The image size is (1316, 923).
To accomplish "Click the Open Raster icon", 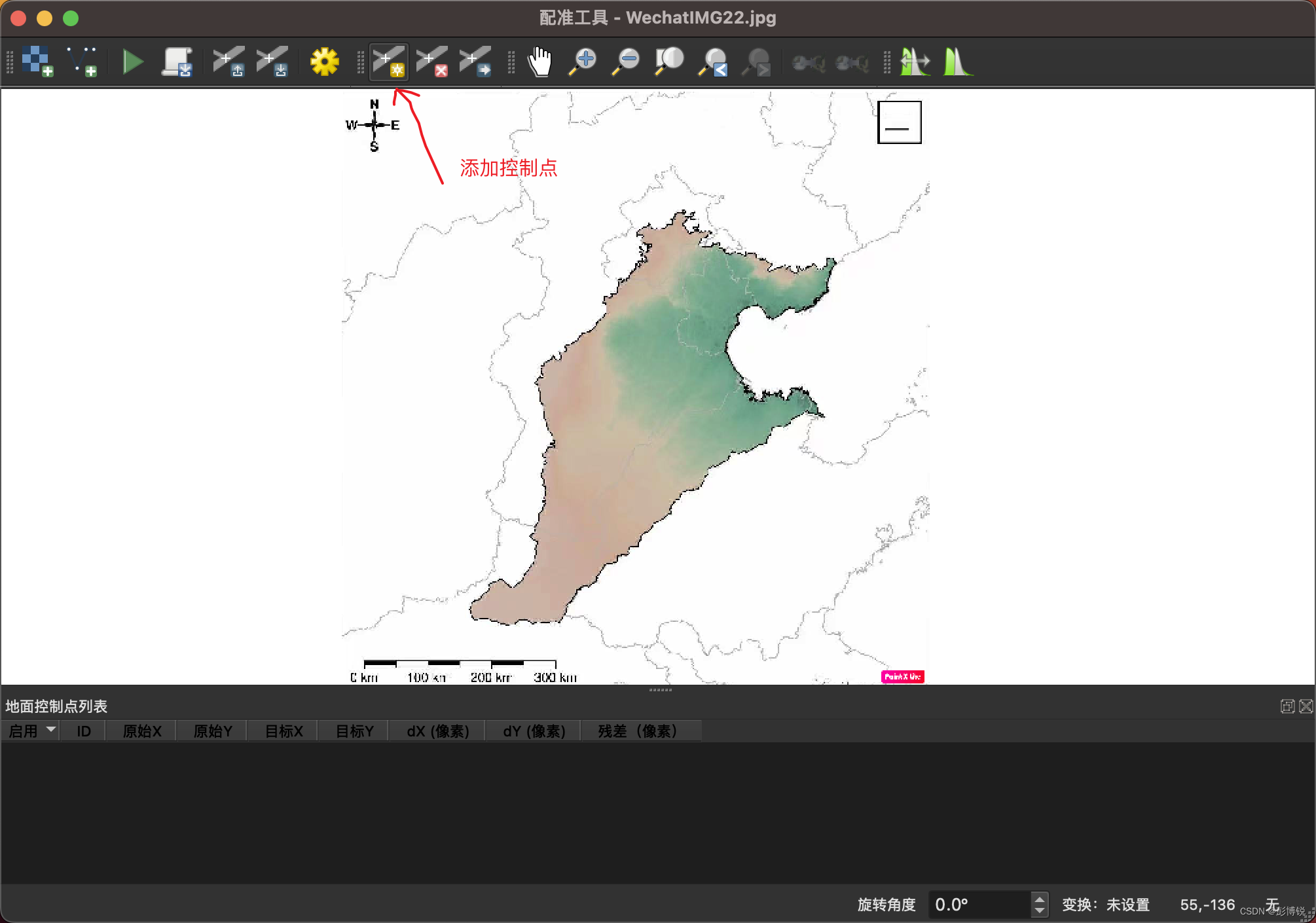I will [37, 62].
